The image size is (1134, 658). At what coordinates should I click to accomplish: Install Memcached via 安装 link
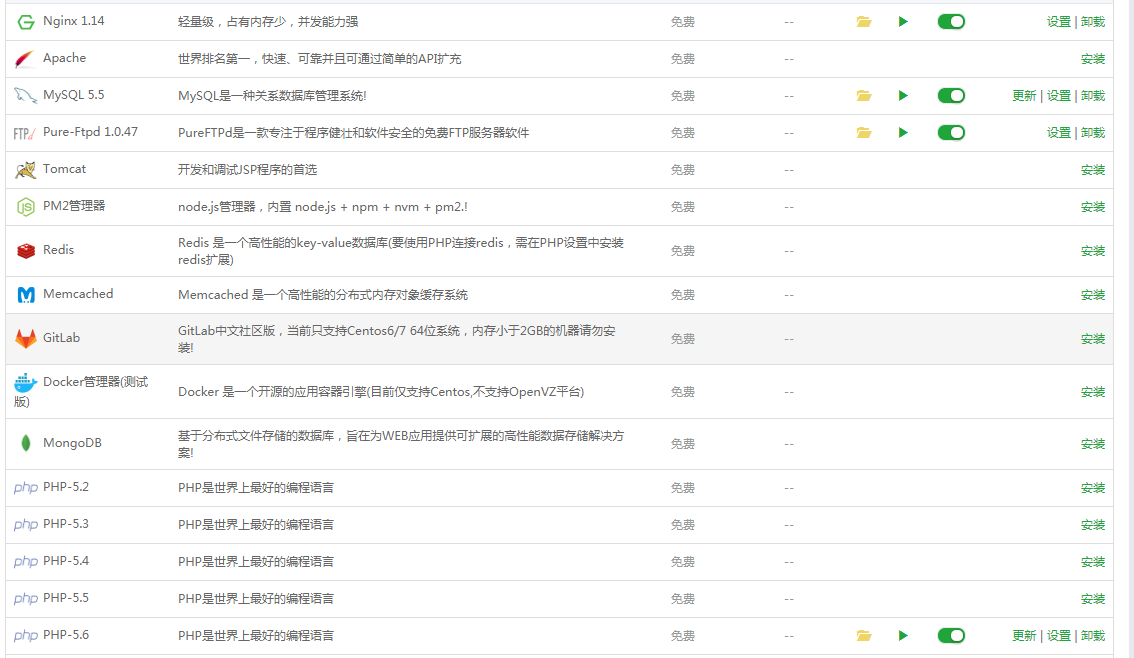[x=1093, y=295]
